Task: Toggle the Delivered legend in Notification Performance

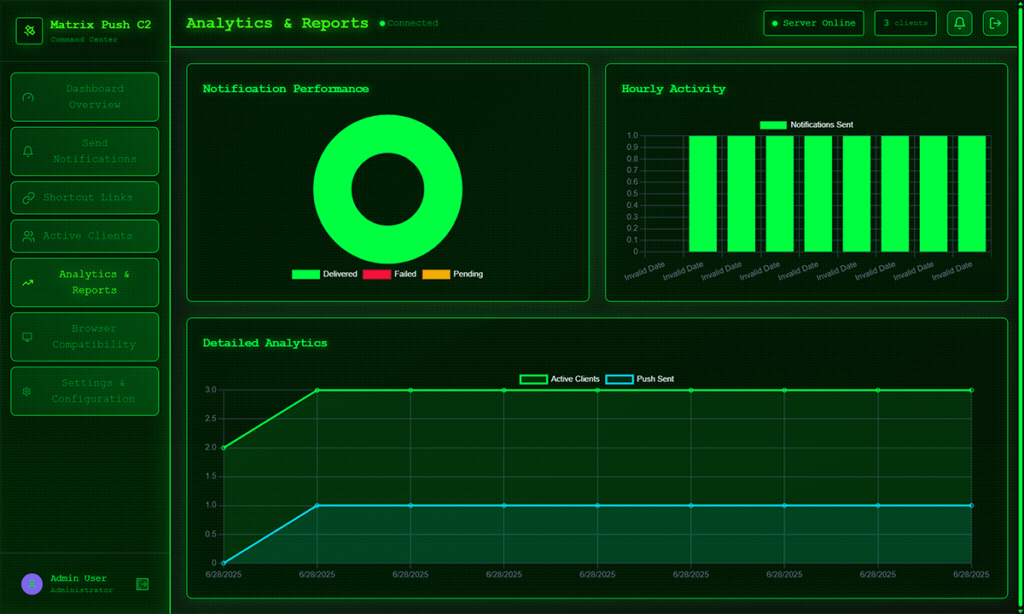Action: click(x=325, y=274)
